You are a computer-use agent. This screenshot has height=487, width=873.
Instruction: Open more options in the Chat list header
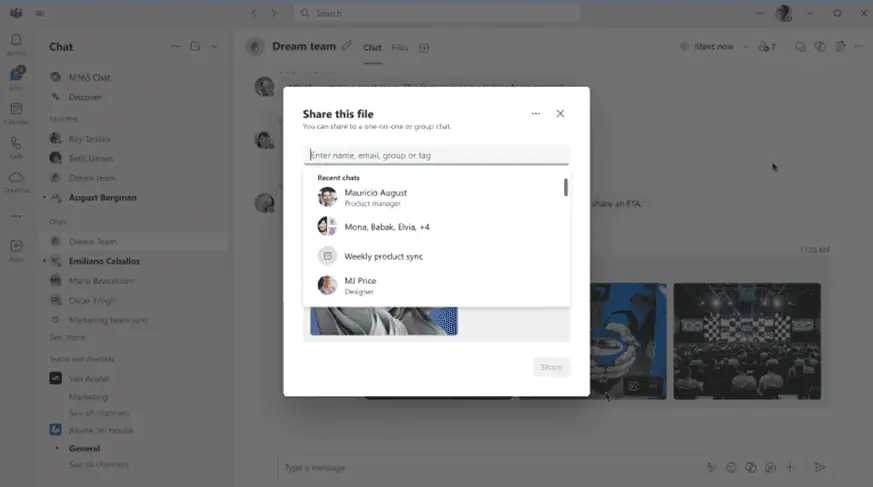[x=175, y=46]
